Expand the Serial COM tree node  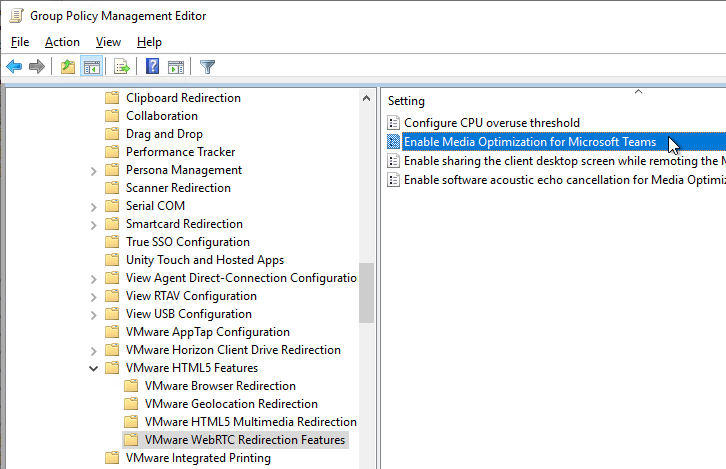pos(94,206)
